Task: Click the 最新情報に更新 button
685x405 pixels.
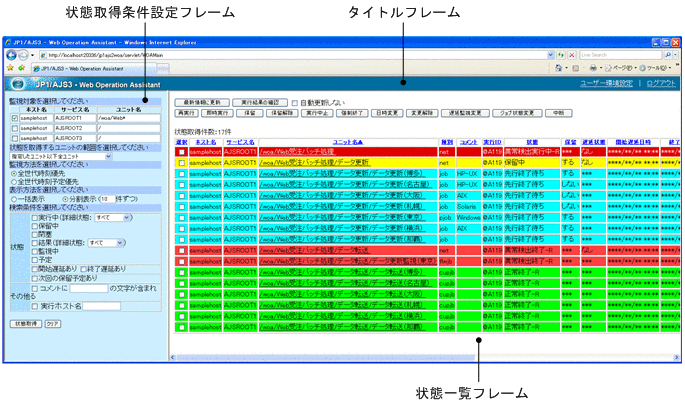Action: [202, 103]
